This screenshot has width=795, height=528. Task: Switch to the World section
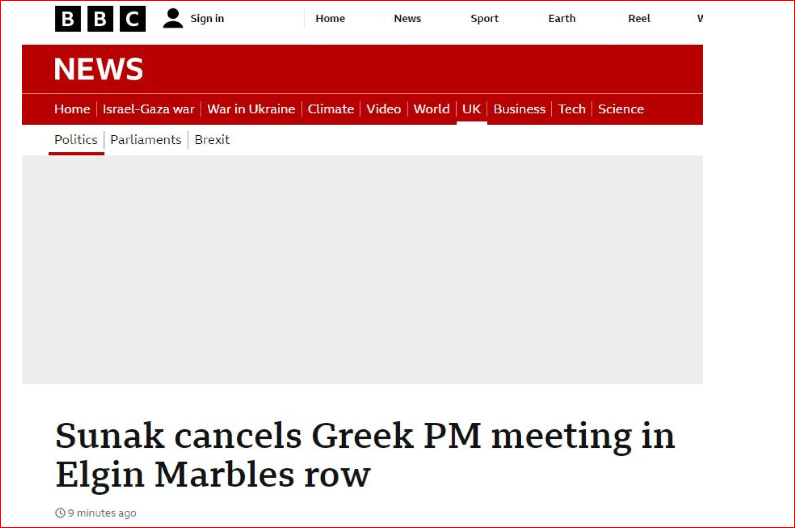pyautogui.click(x=431, y=109)
